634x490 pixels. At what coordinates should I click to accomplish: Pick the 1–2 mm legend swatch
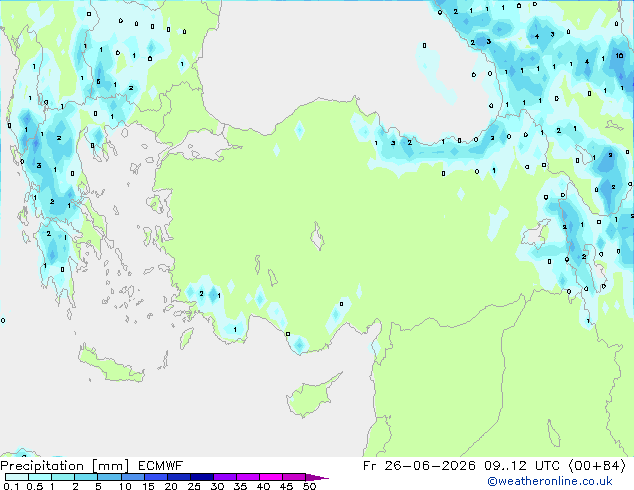pos(63,477)
